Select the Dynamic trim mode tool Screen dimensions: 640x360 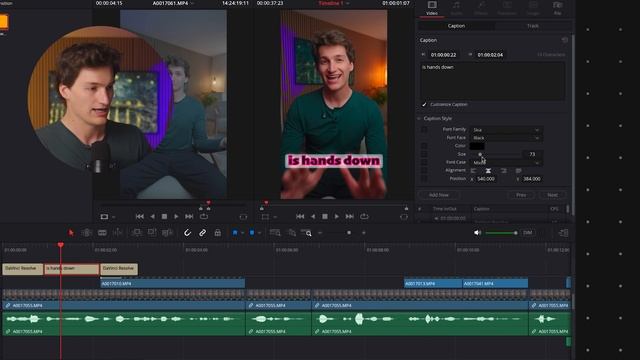click(102, 233)
